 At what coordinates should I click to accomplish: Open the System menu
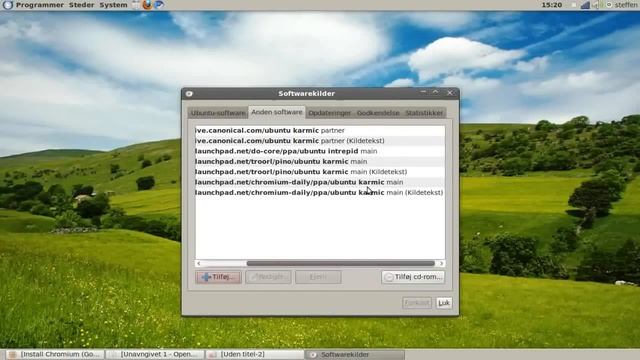pyautogui.click(x=113, y=5)
